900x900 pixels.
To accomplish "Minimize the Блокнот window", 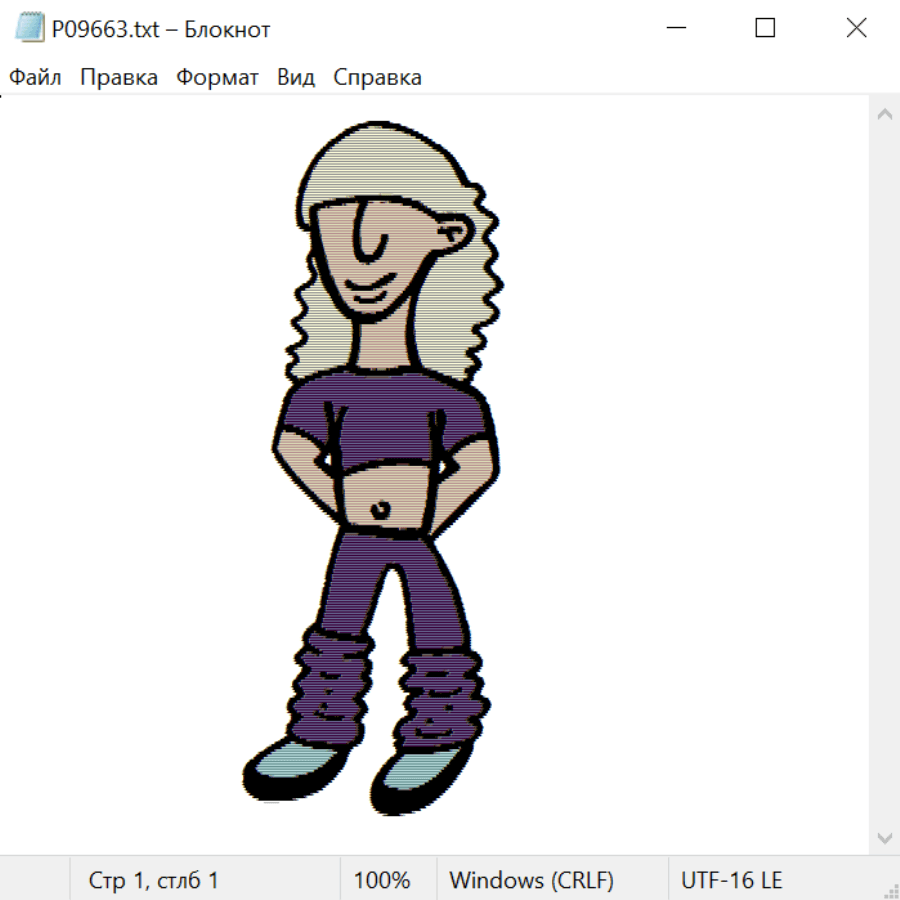I will tap(674, 29).
